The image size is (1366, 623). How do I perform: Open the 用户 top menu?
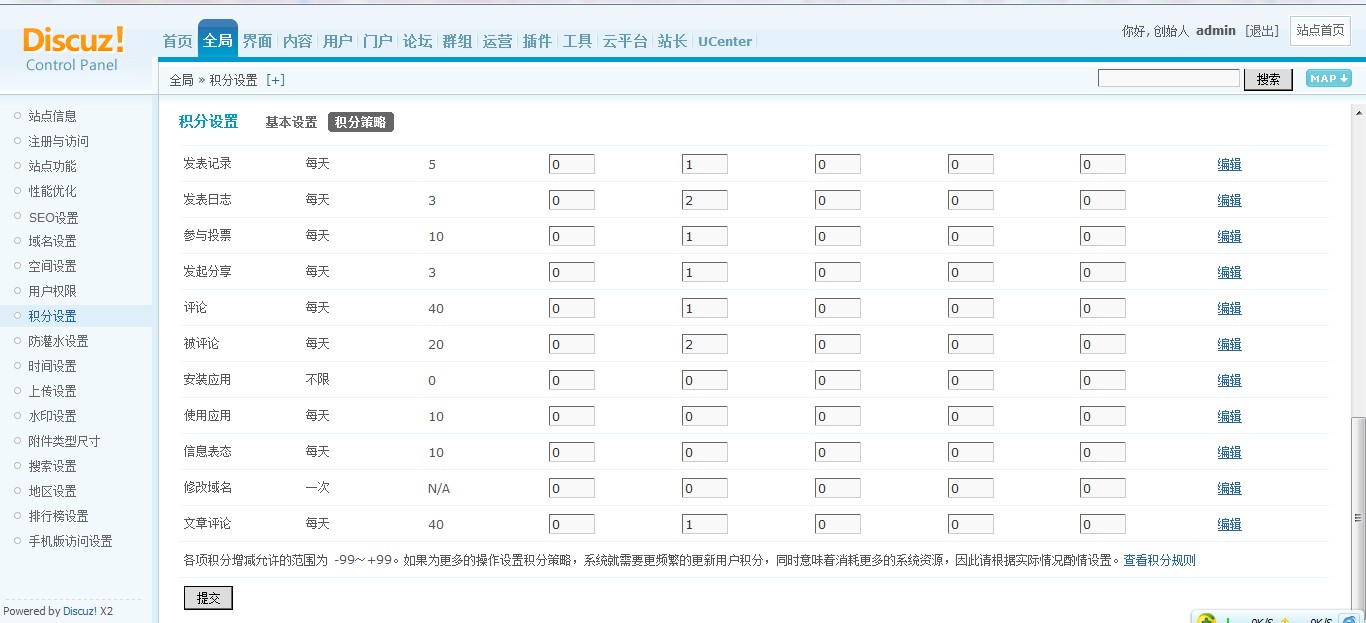click(x=338, y=41)
